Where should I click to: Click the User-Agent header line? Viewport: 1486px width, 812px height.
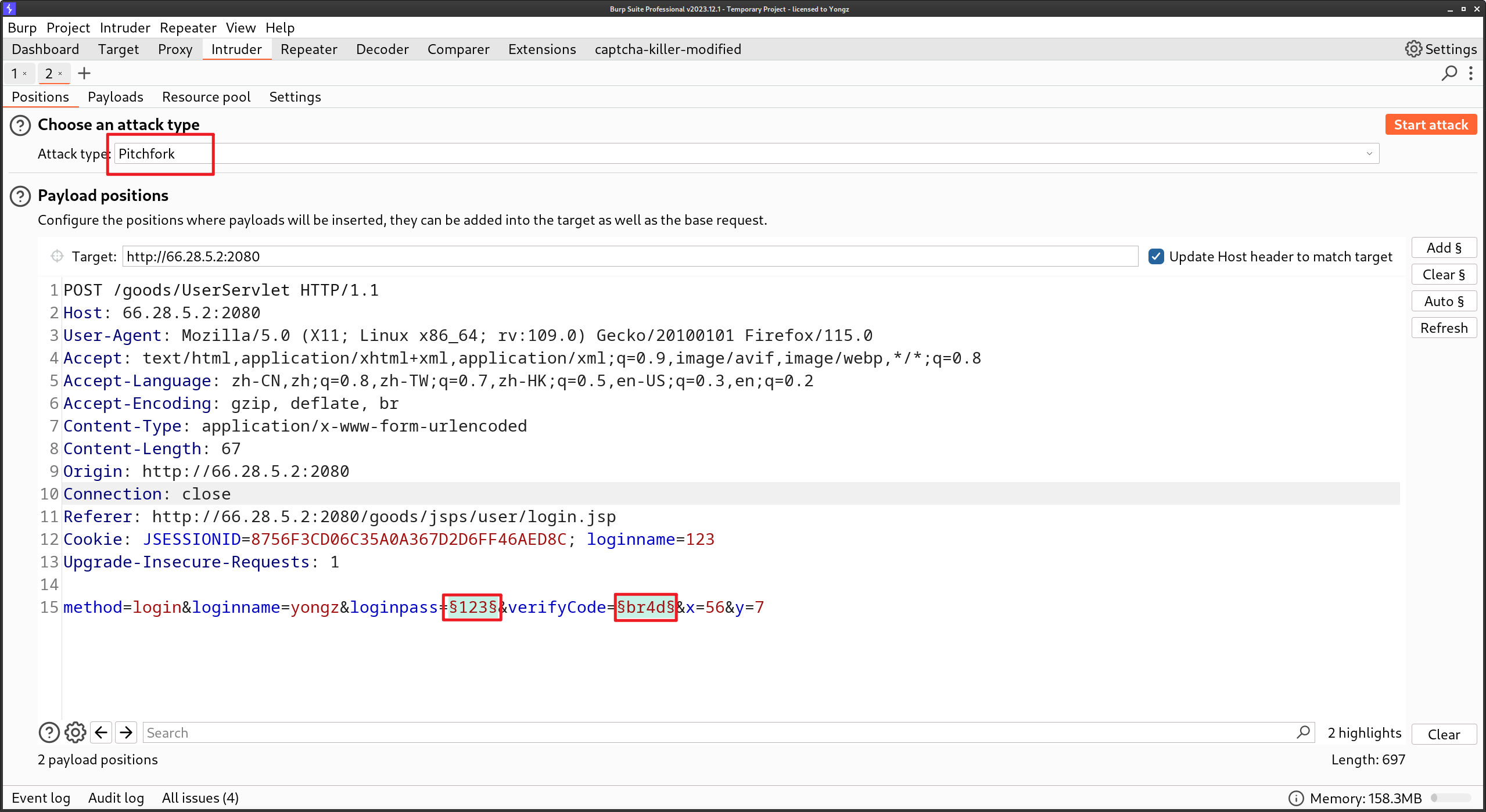click(468, 335)
